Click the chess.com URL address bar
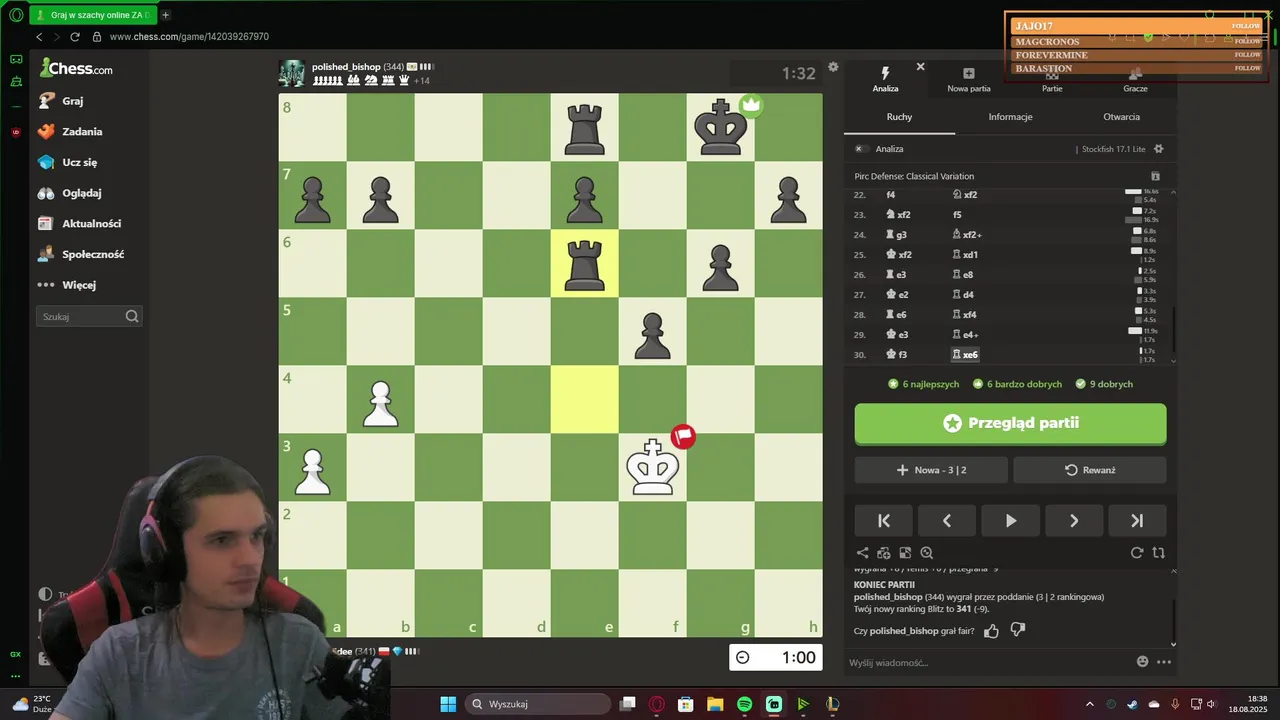 click(x=189, y=37)
